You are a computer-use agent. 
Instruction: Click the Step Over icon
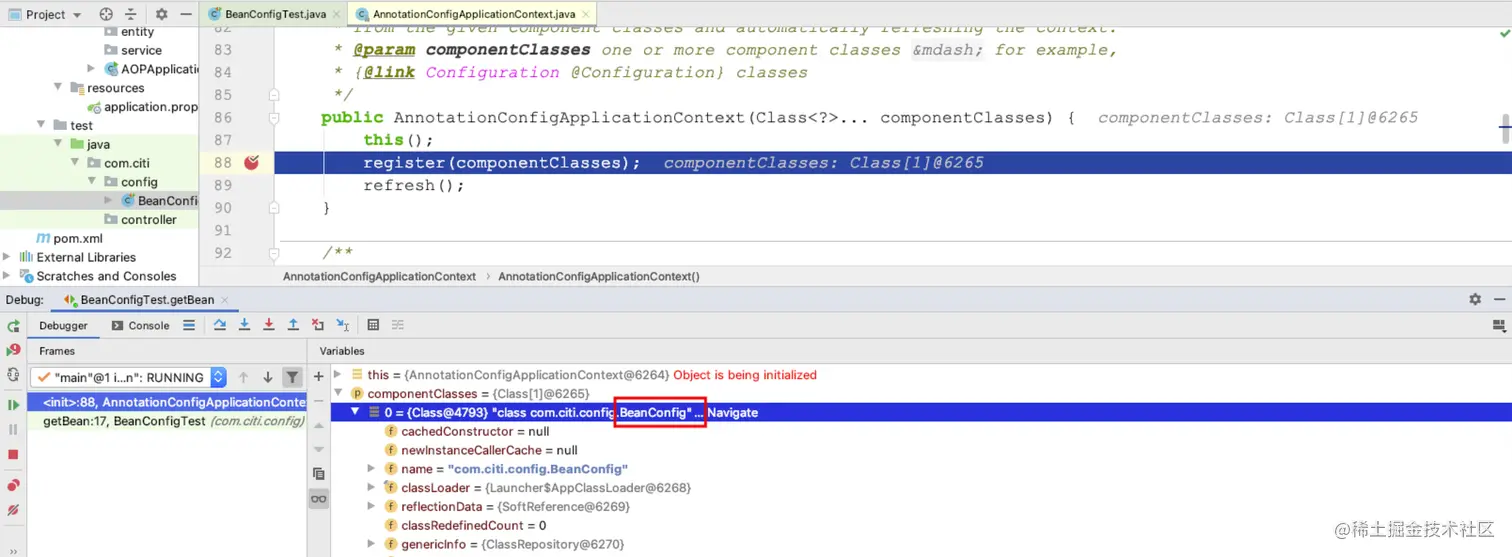pyautogui.click(x=220, y=325)
